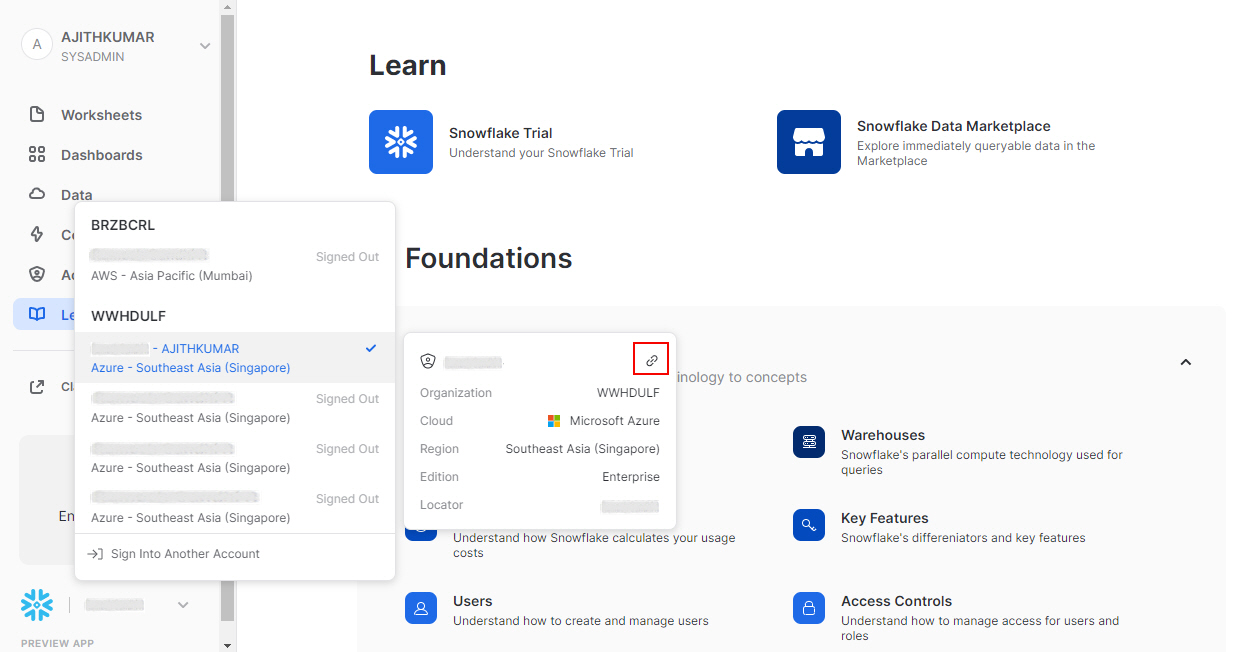Open Snowflake Data Marketplace link
Screen dimensions: 1246x652
pos(954,126)
